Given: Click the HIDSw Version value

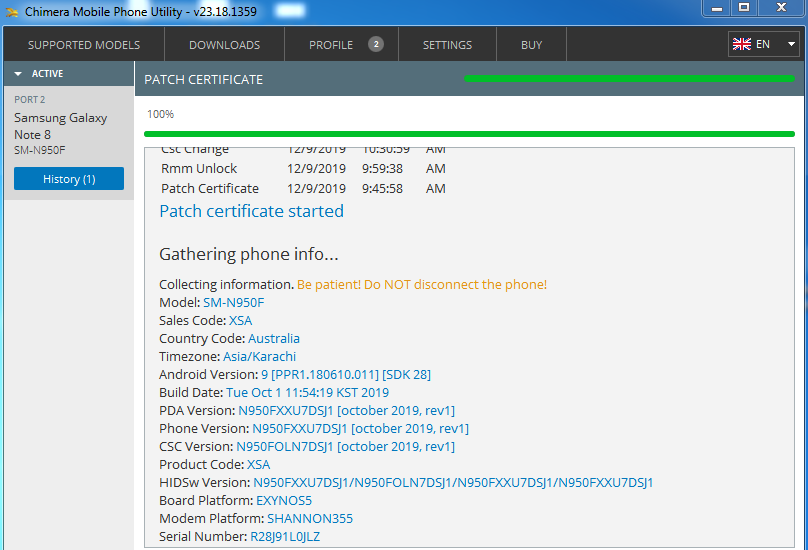Looking at the screenshot, I should [x=453, y=483].
